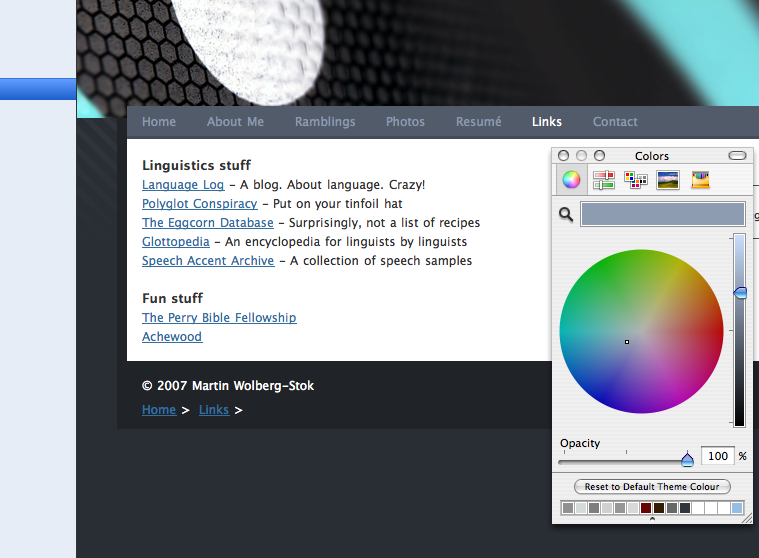Open the Contact navigation tab

pyautogui.click(x=615, y=121)
